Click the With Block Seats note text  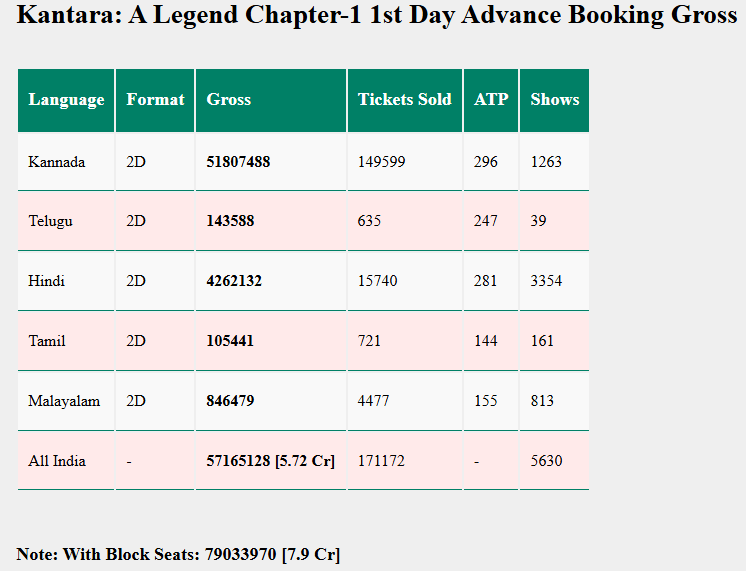(x=178, y=554)
